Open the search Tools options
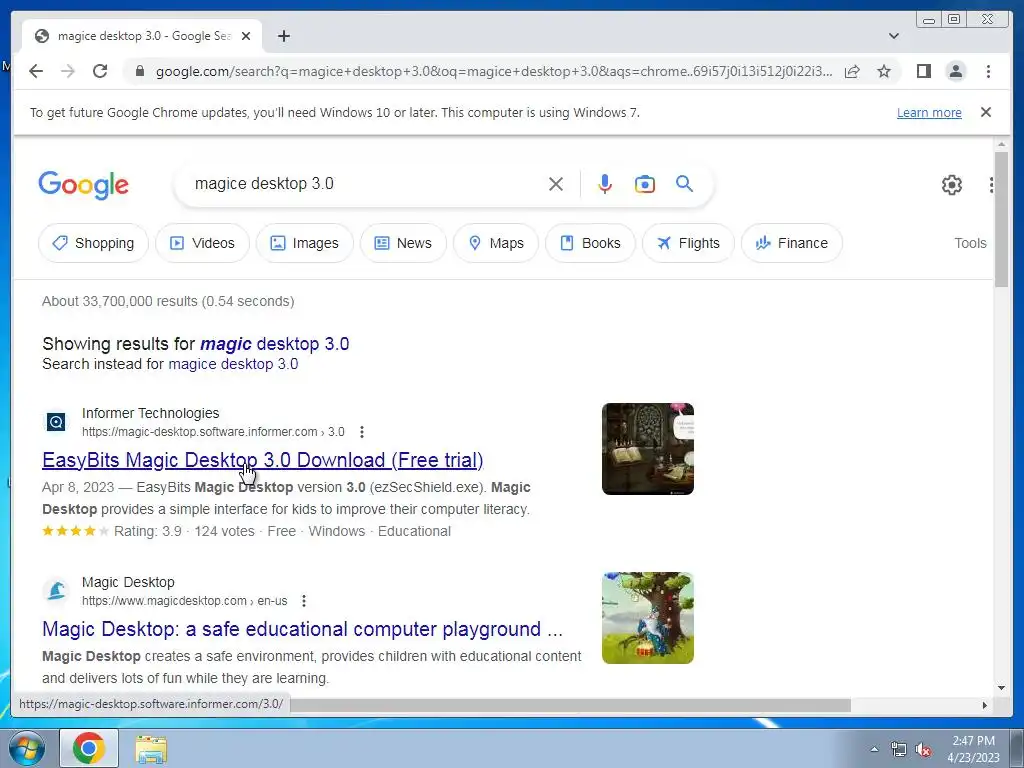This screenshot has height=768, width=1024. pyautogui.click(x=970, y=243)
